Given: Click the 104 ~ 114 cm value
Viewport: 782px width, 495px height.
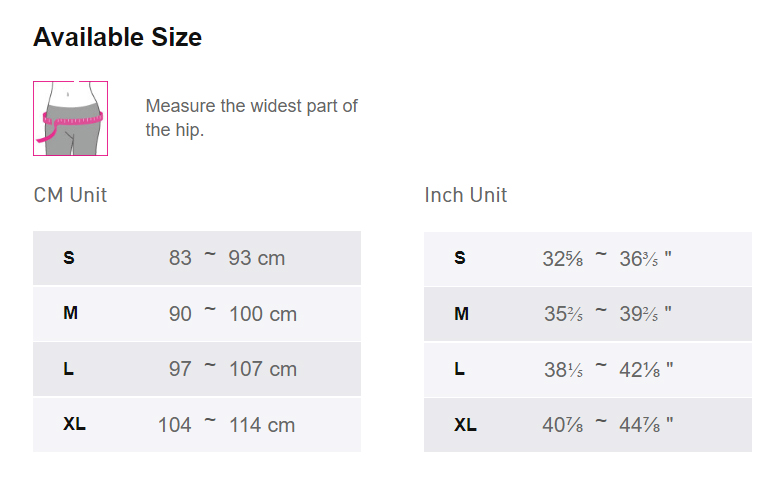Looking at the screenshot, I should pos(226,424).
